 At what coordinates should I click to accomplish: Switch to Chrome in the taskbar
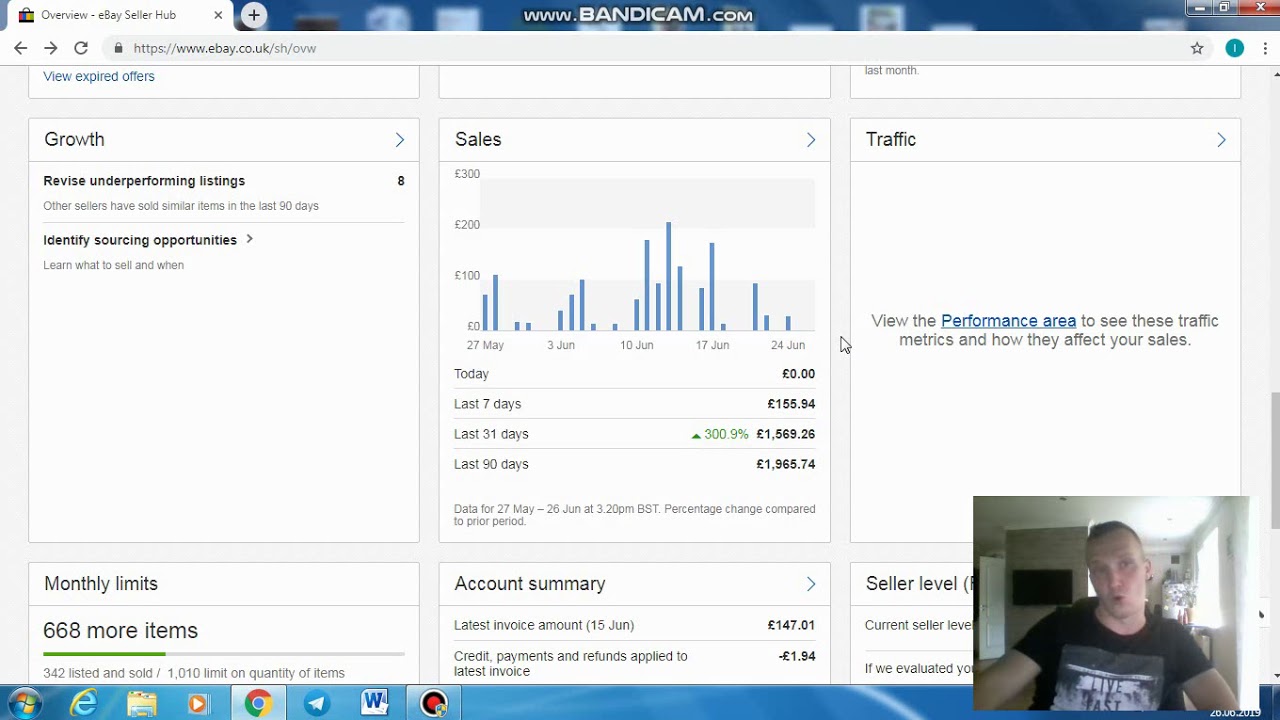[258, 704]
